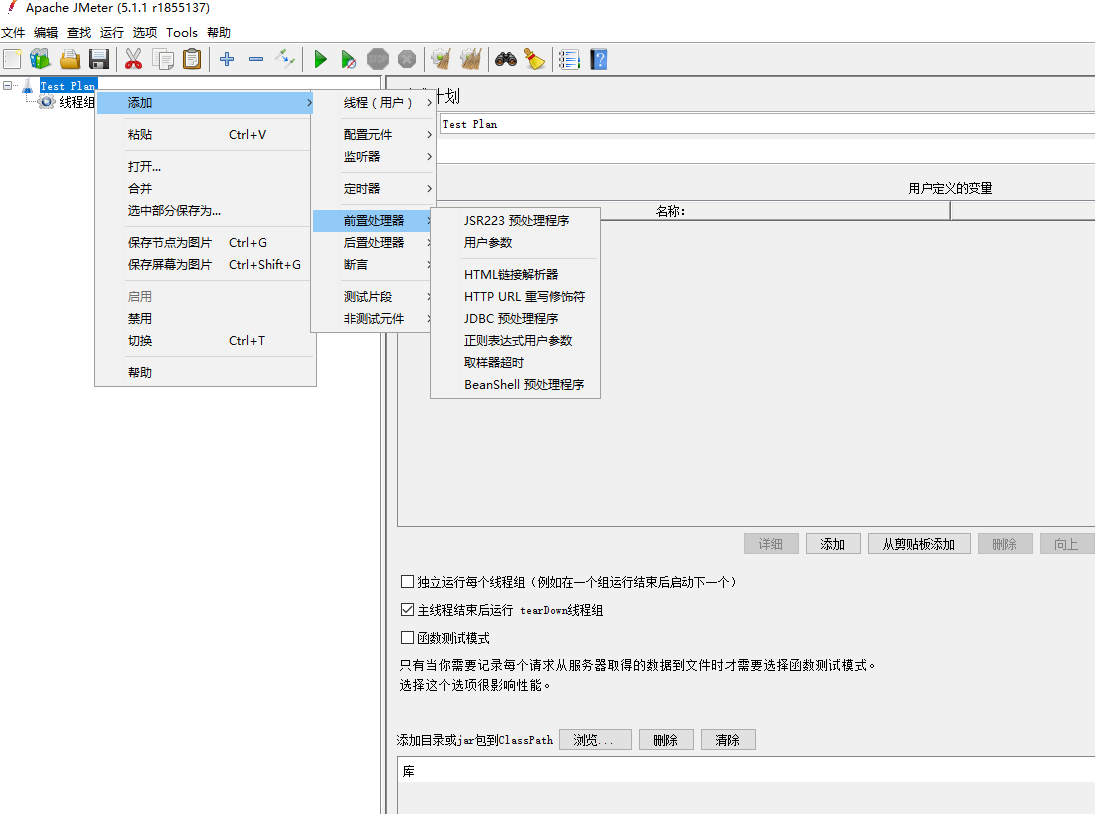Screen dimensions: 1095x814
Task: Select HTTP URL 重写修饰符 entry
Action: coord(515,297)
